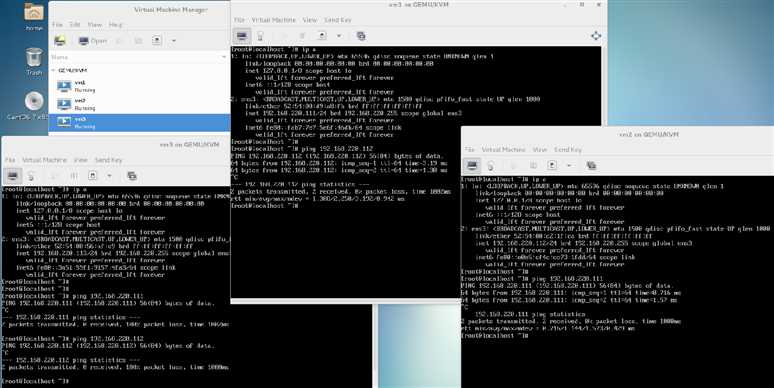Show graphical console in bottom-left vm3 window

(12, 176)
